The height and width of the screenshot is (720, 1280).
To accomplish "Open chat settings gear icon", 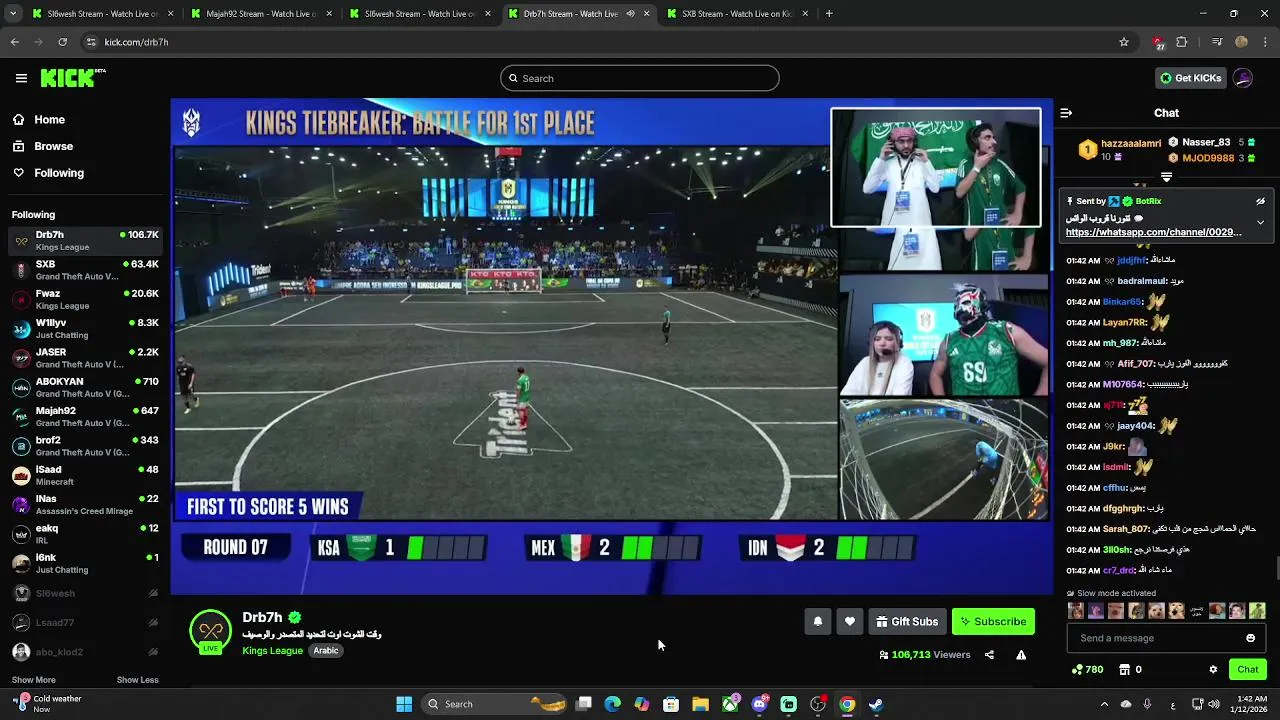I will (x=1213, y=669).
